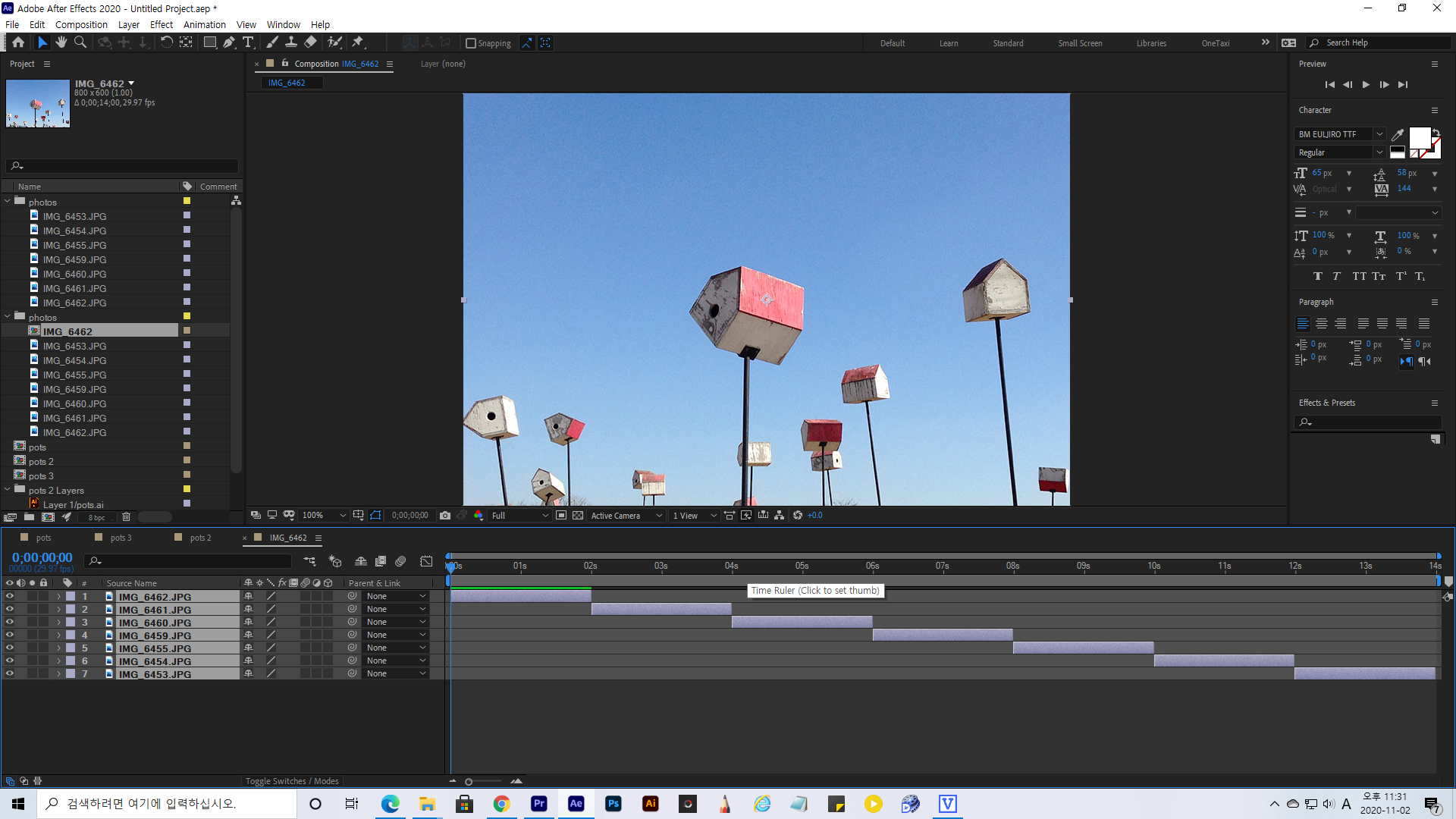Image resolution: width=1456 pixels, height=819 pixels.
Task: Collapse the first photos folder
Action: (8, 202)
